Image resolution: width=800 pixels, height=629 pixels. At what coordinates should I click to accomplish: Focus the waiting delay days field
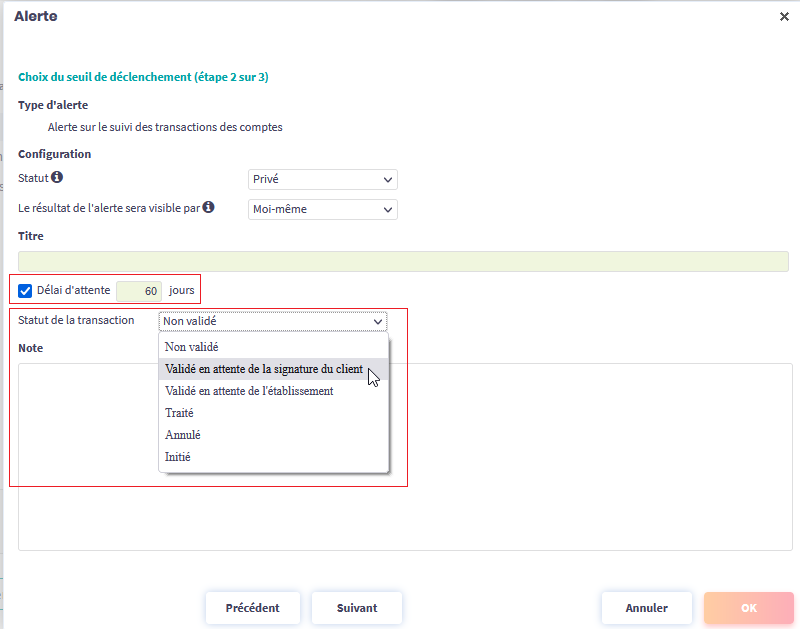(x=140, y=291)
